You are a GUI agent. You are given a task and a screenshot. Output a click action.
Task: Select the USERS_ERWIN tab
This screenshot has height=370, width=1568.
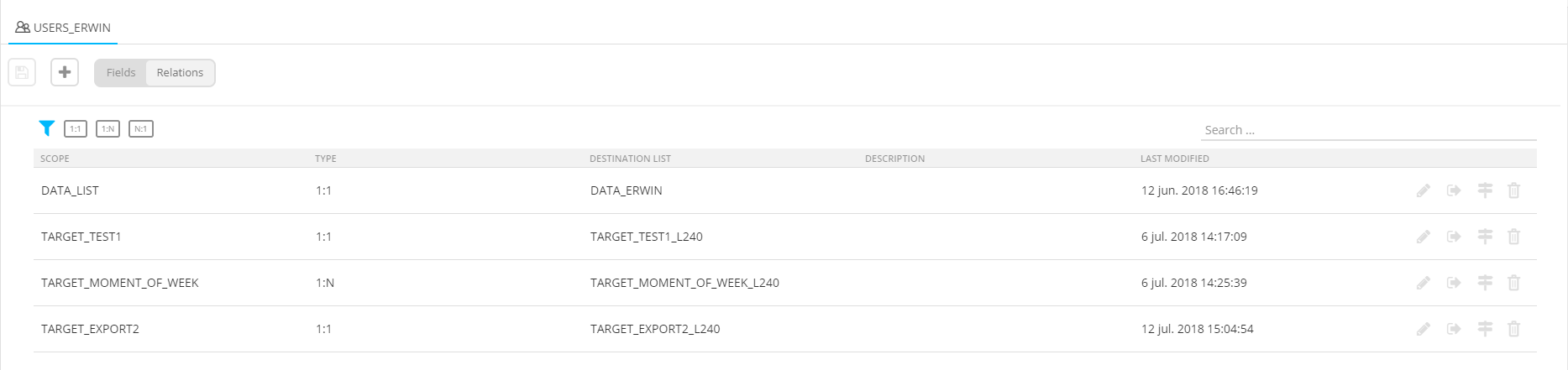64,28
